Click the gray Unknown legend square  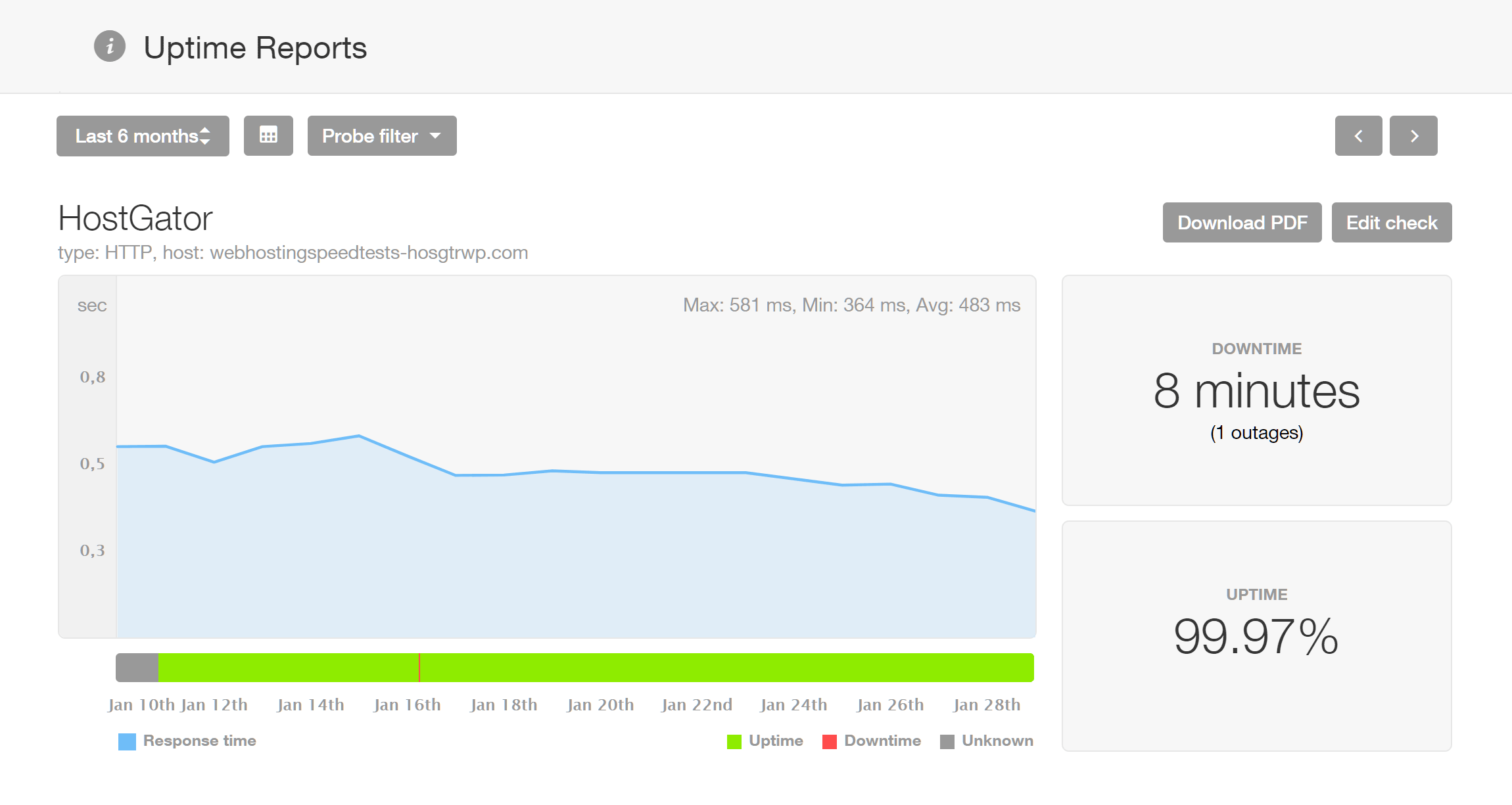click(947, 741)
